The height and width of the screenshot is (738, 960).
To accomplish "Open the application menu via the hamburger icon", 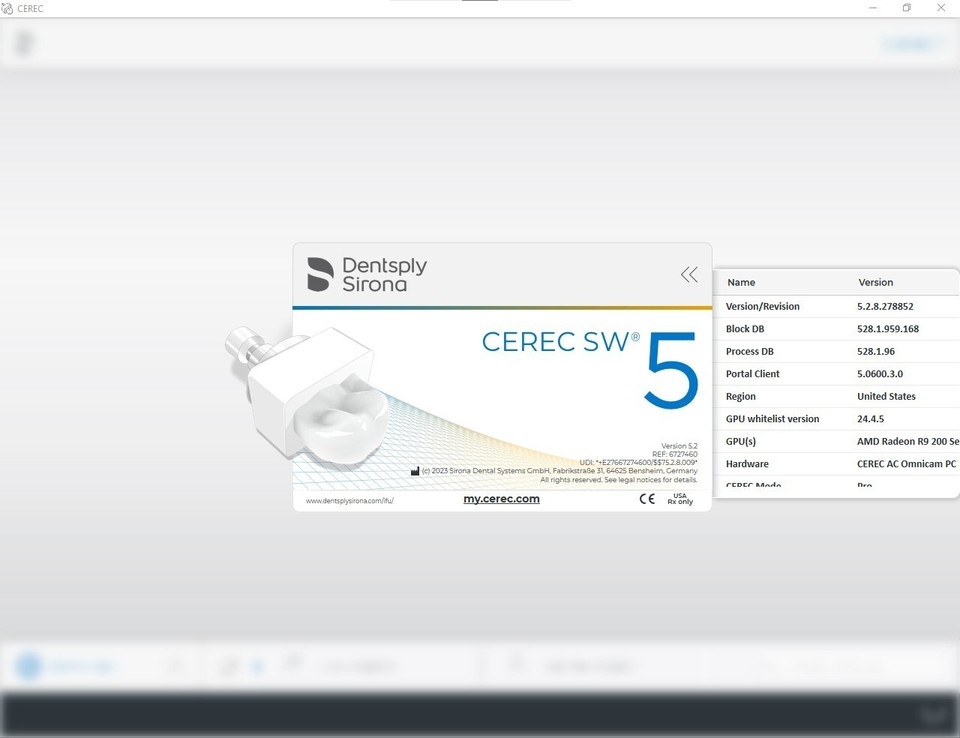I will coord(22,43).
